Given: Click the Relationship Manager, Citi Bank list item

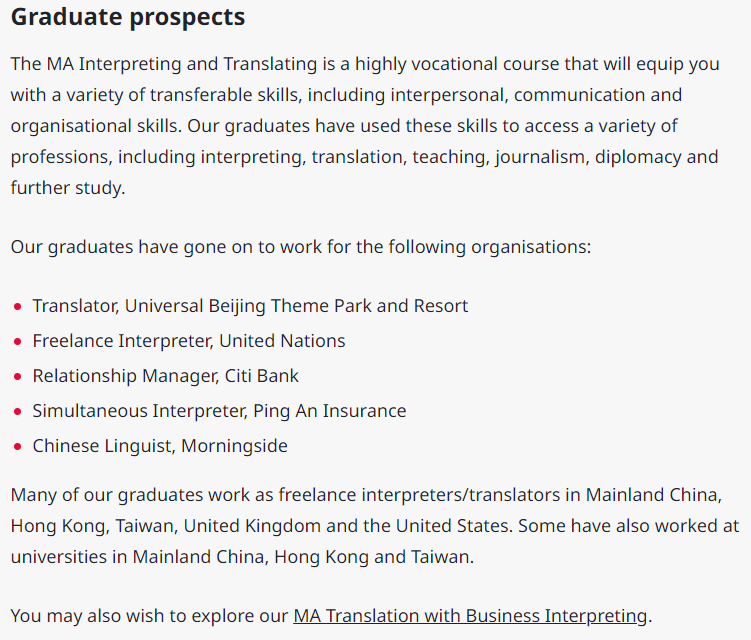Looking at the screenshot, I should (165, 376).
